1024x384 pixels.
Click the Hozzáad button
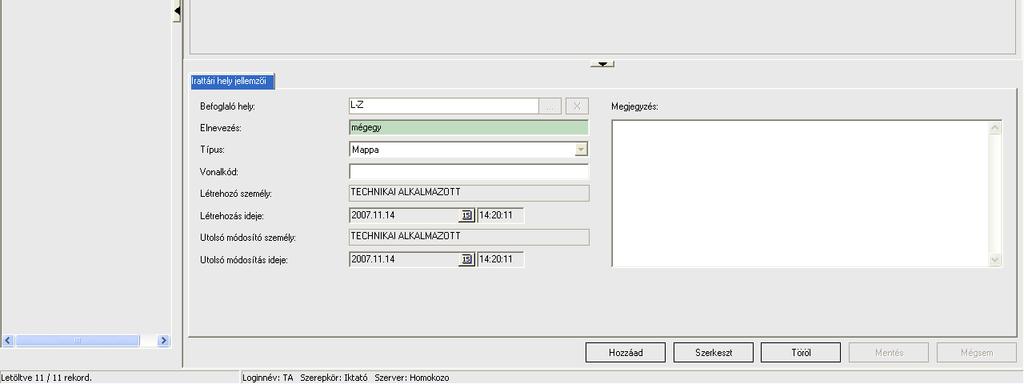626,353
